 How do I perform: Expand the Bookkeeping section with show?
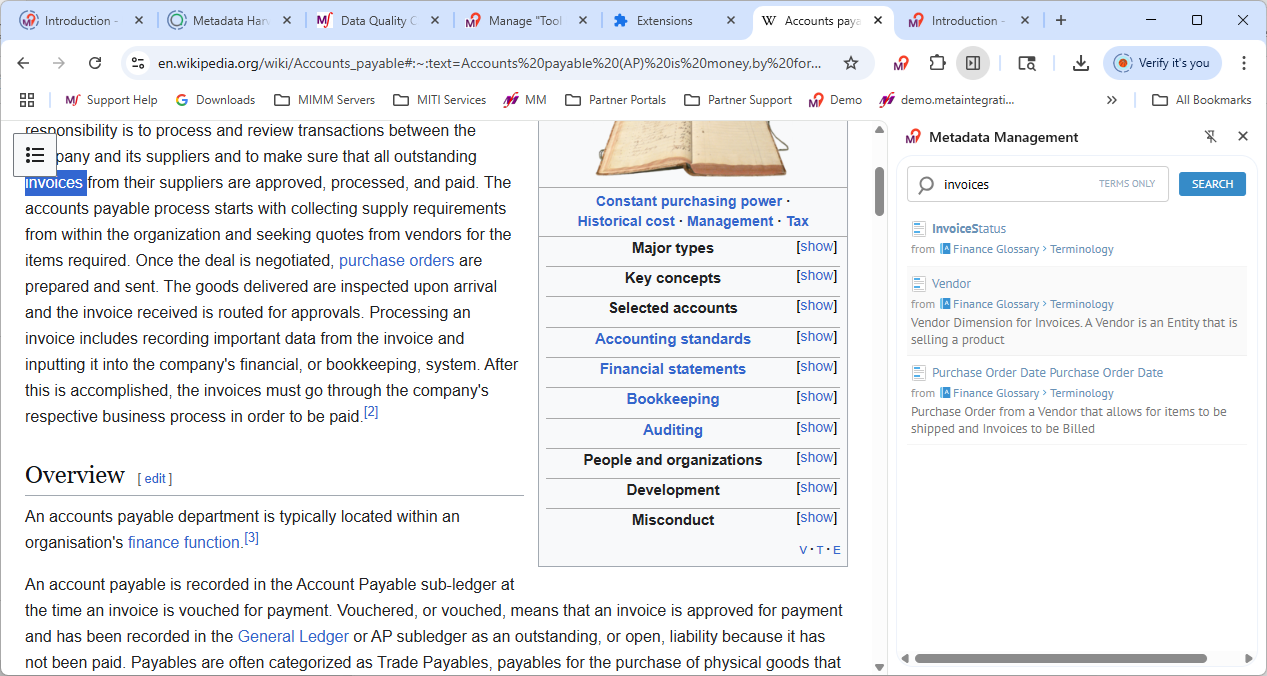pos(816,397)
